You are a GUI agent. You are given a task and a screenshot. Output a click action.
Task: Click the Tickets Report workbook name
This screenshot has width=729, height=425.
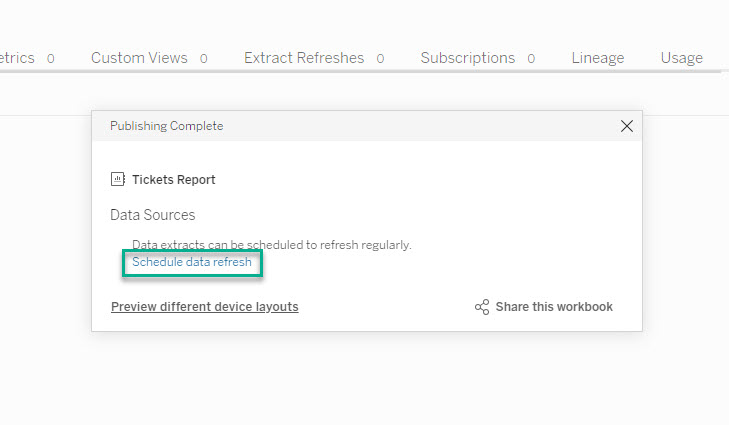tap(173, 180)
